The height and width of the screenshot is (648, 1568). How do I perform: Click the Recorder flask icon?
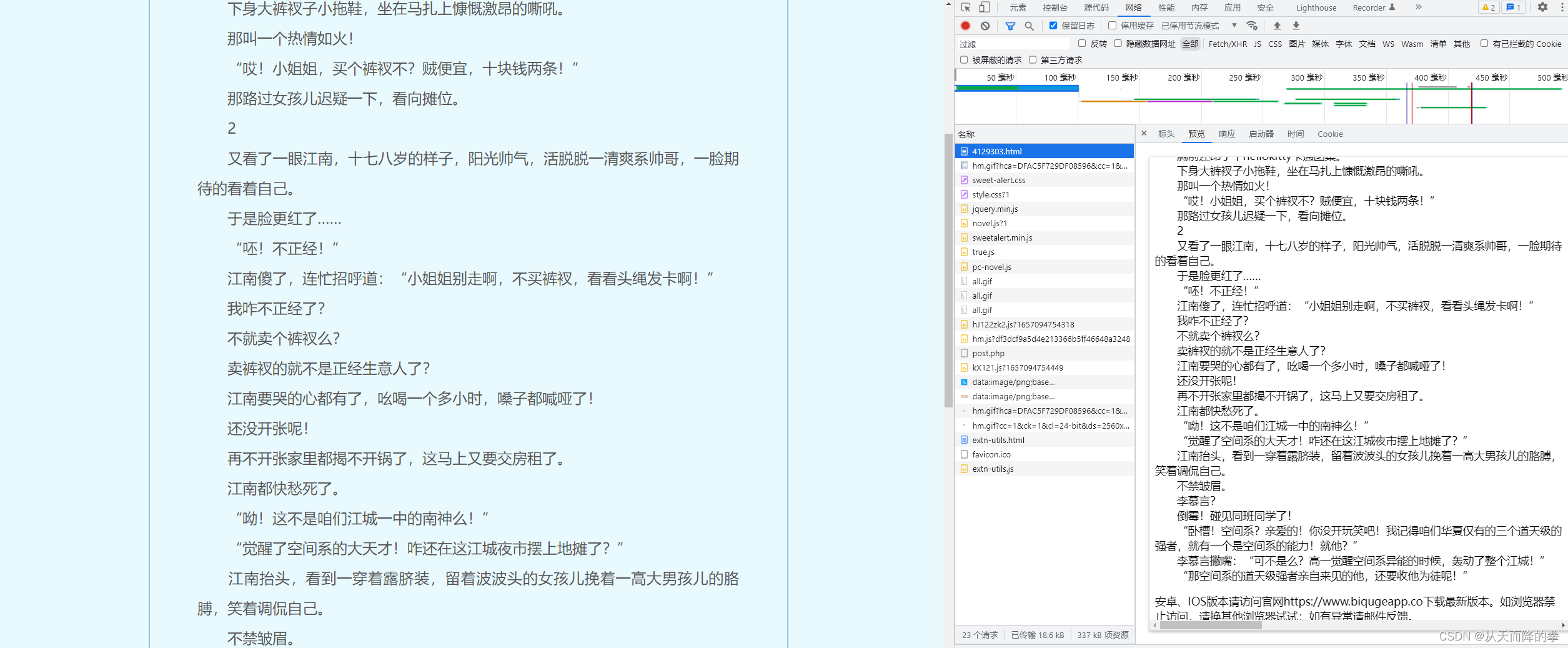click(1392, 7)
